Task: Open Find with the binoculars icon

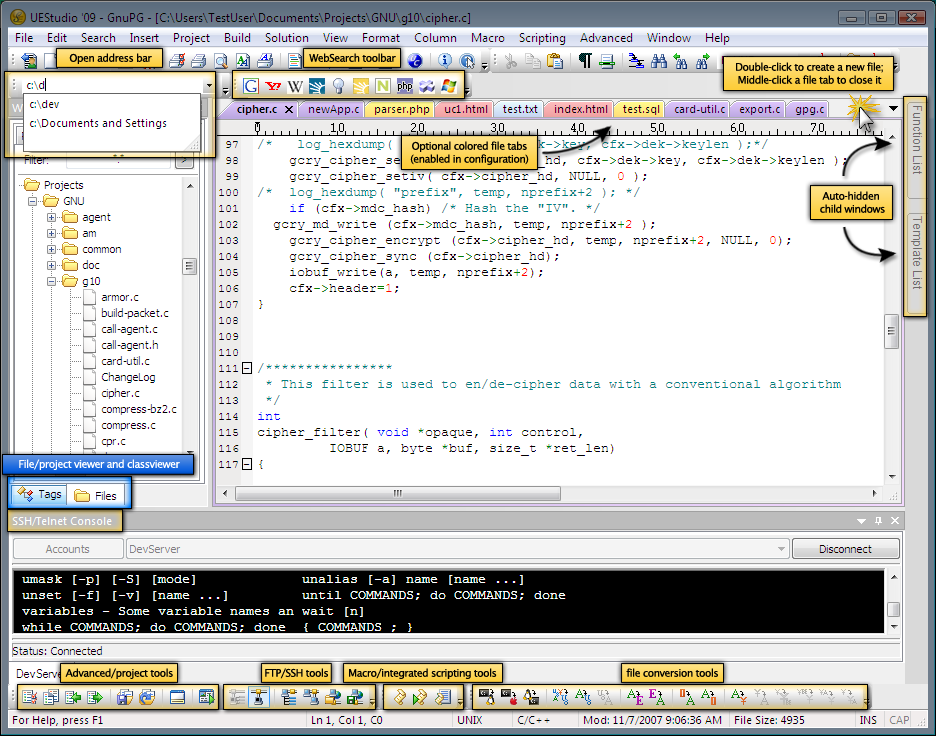Action: coord(659,60)
